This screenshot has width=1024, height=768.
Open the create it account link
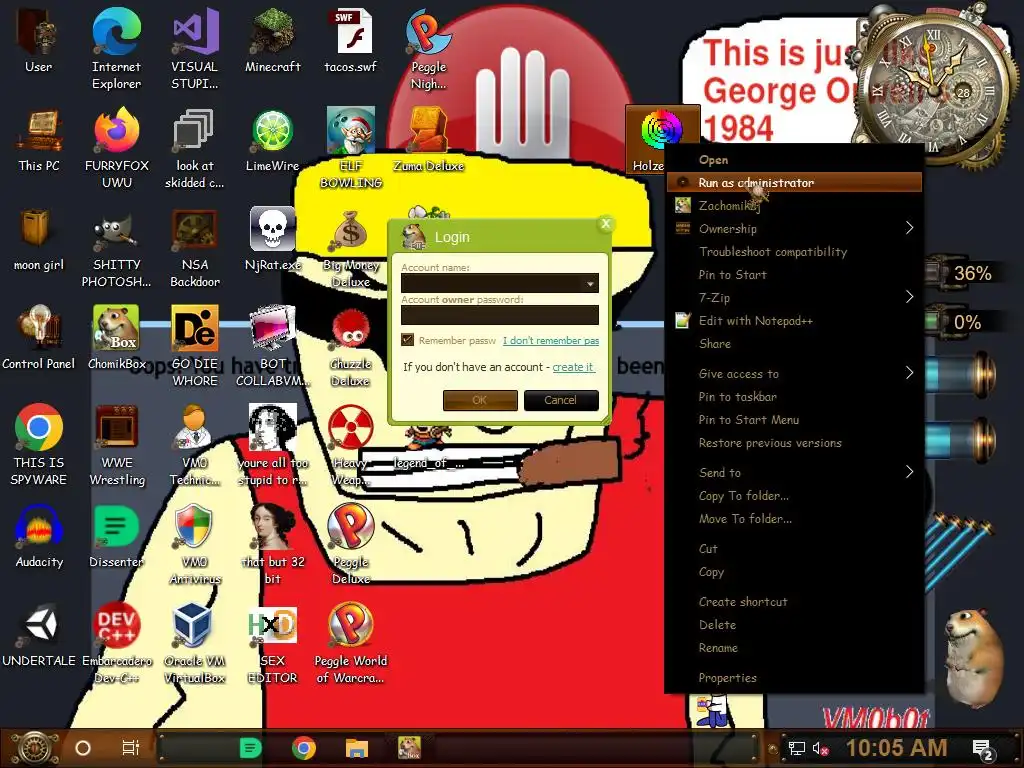pyautogui.click(x=573, y=367)
